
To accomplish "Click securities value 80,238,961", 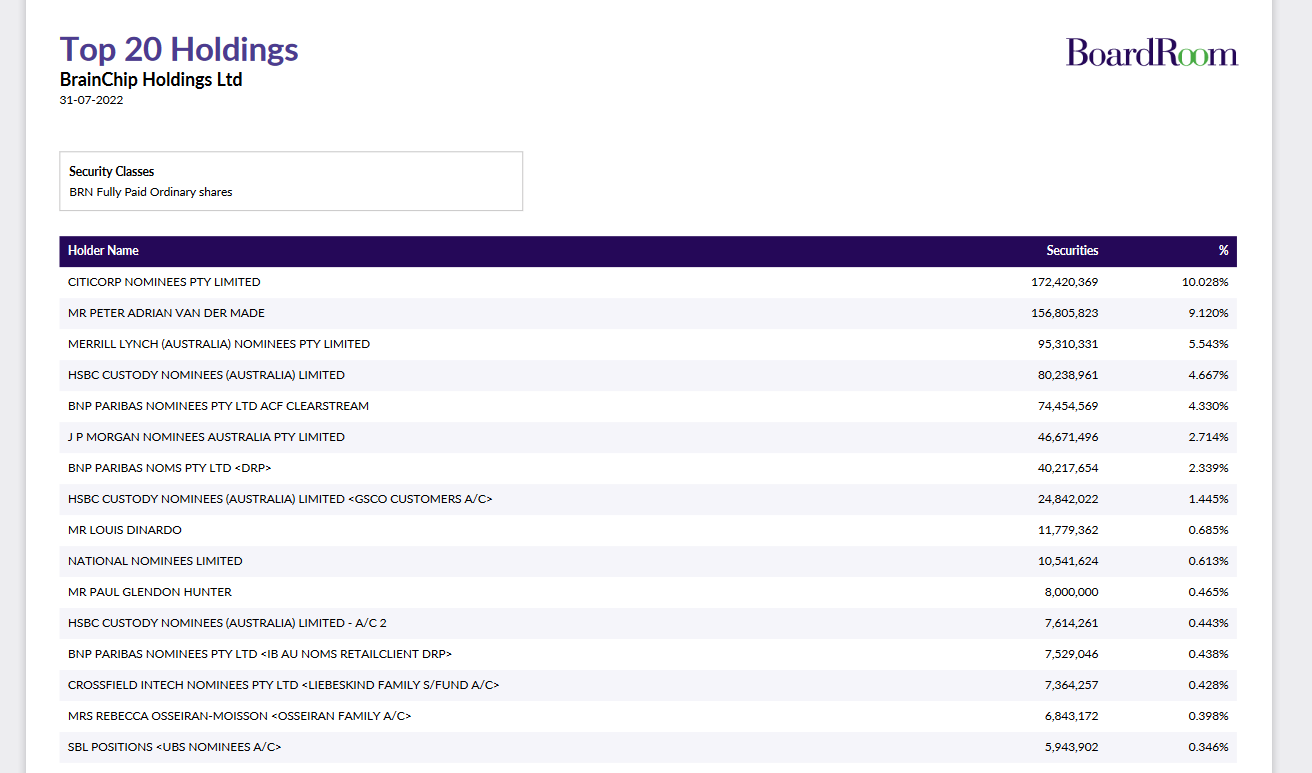I will click(x=1068, y=375).
